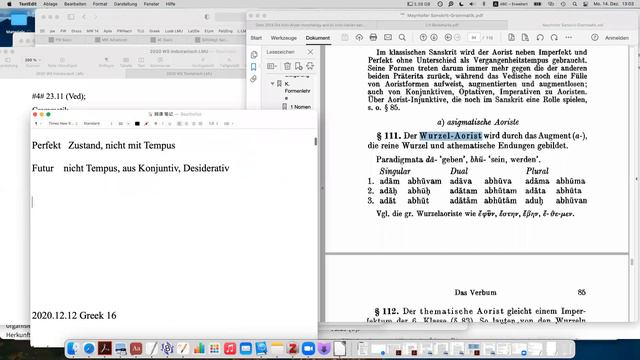Click the upload to cloud icon in Acrobat
This screenshot has width=640, height=360.
pos(359,38)
